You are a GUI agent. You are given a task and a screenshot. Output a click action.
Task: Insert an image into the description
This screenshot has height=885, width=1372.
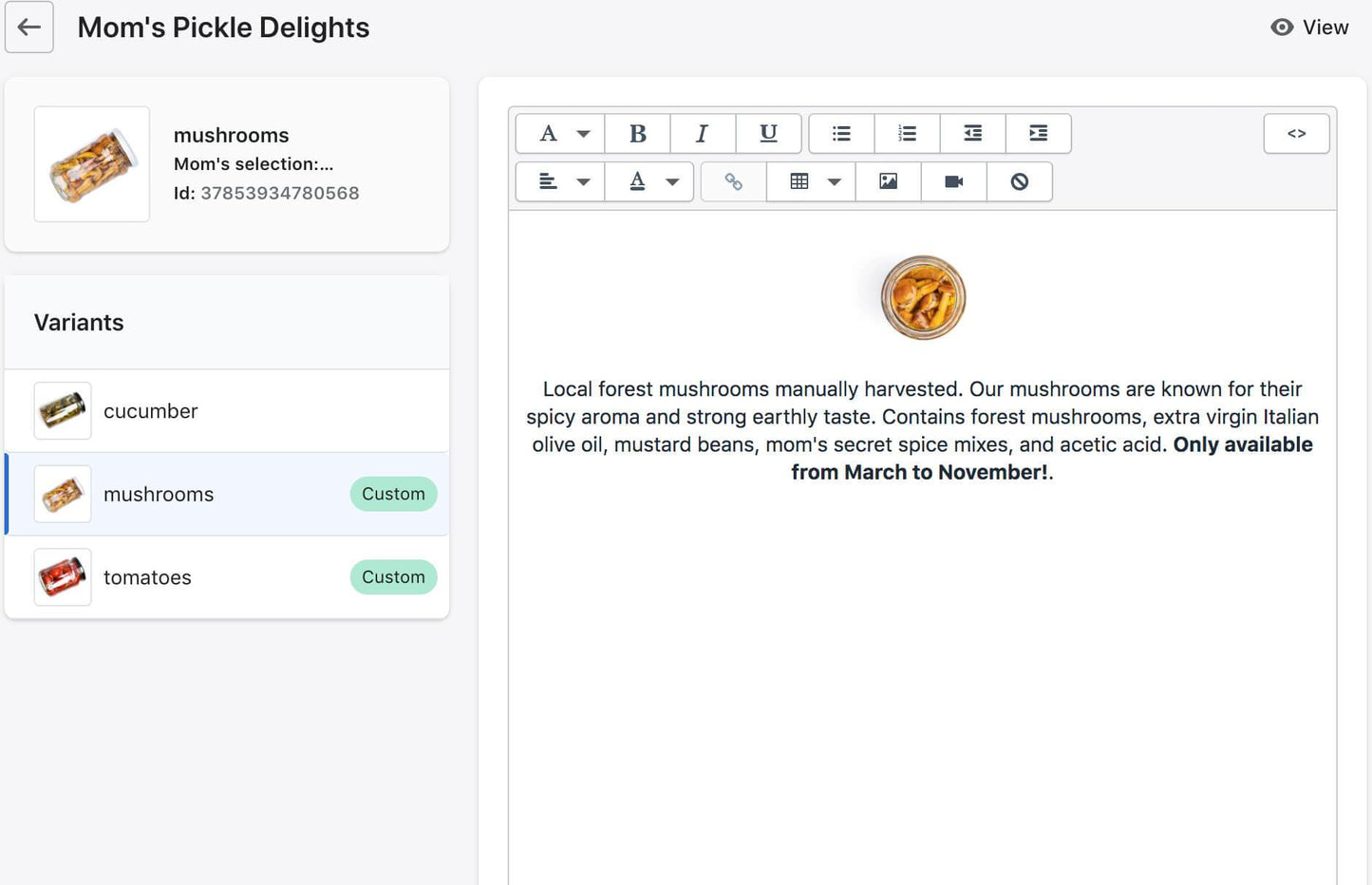point(889,181)
